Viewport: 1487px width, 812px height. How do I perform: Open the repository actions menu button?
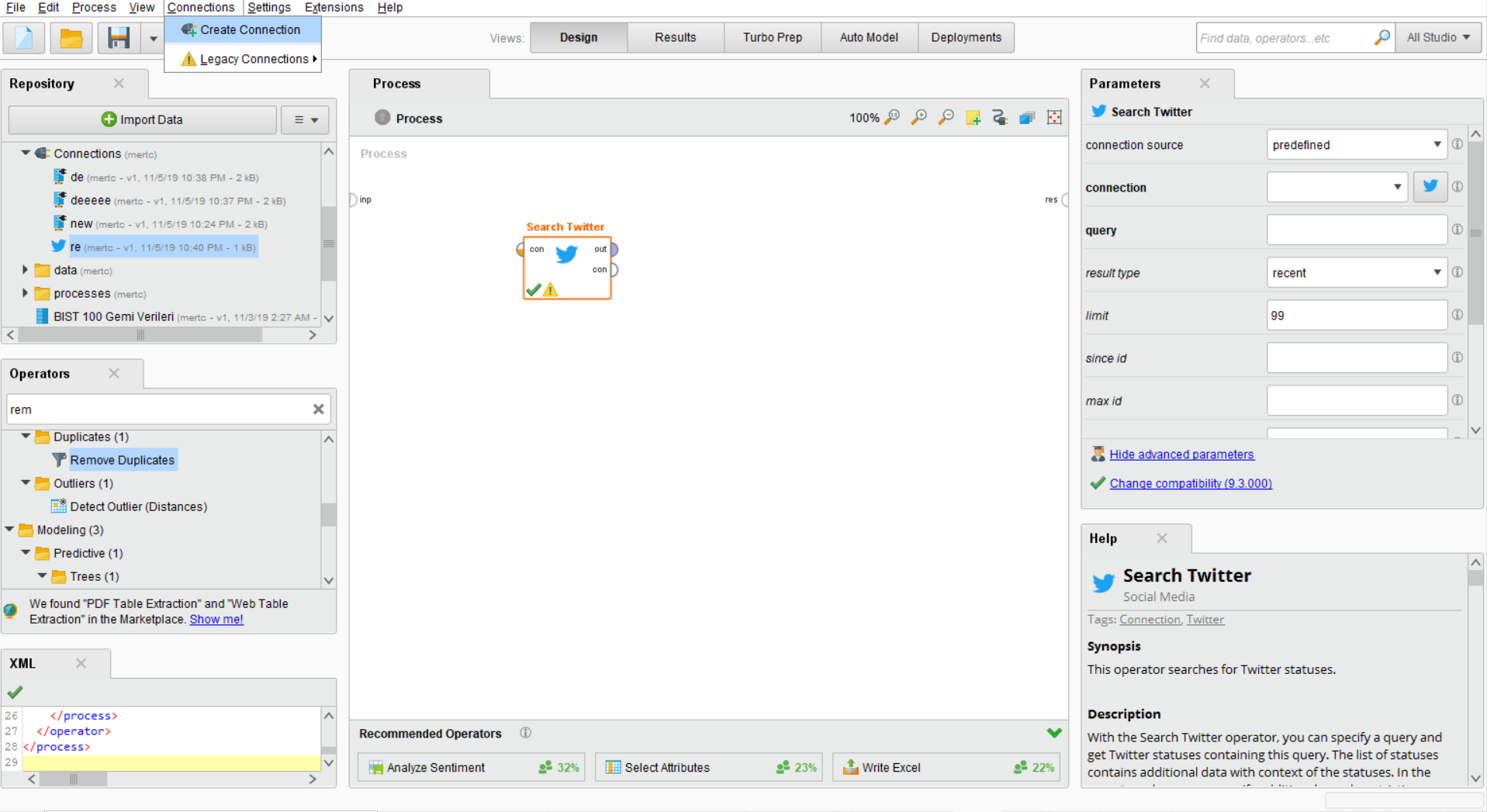coord(306,119)
